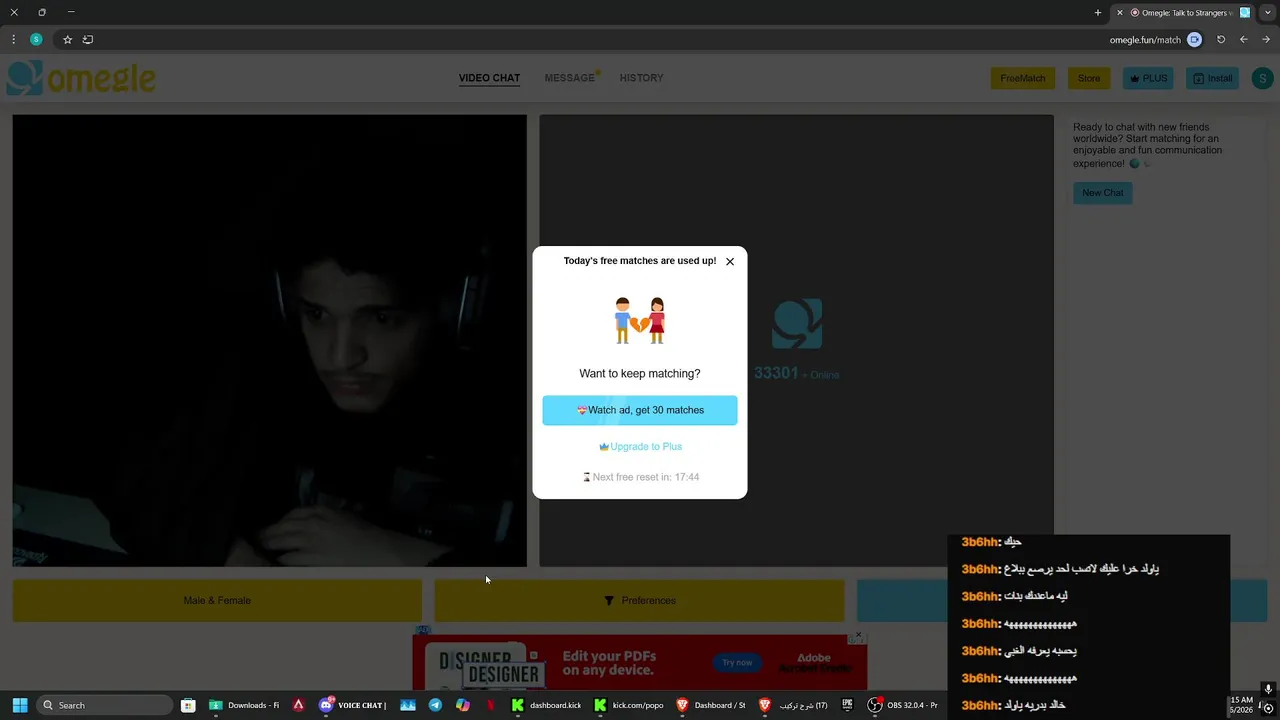1280x720 pixels.
Task: Click the taskbar clock and date
Action: coord(1241,705)
